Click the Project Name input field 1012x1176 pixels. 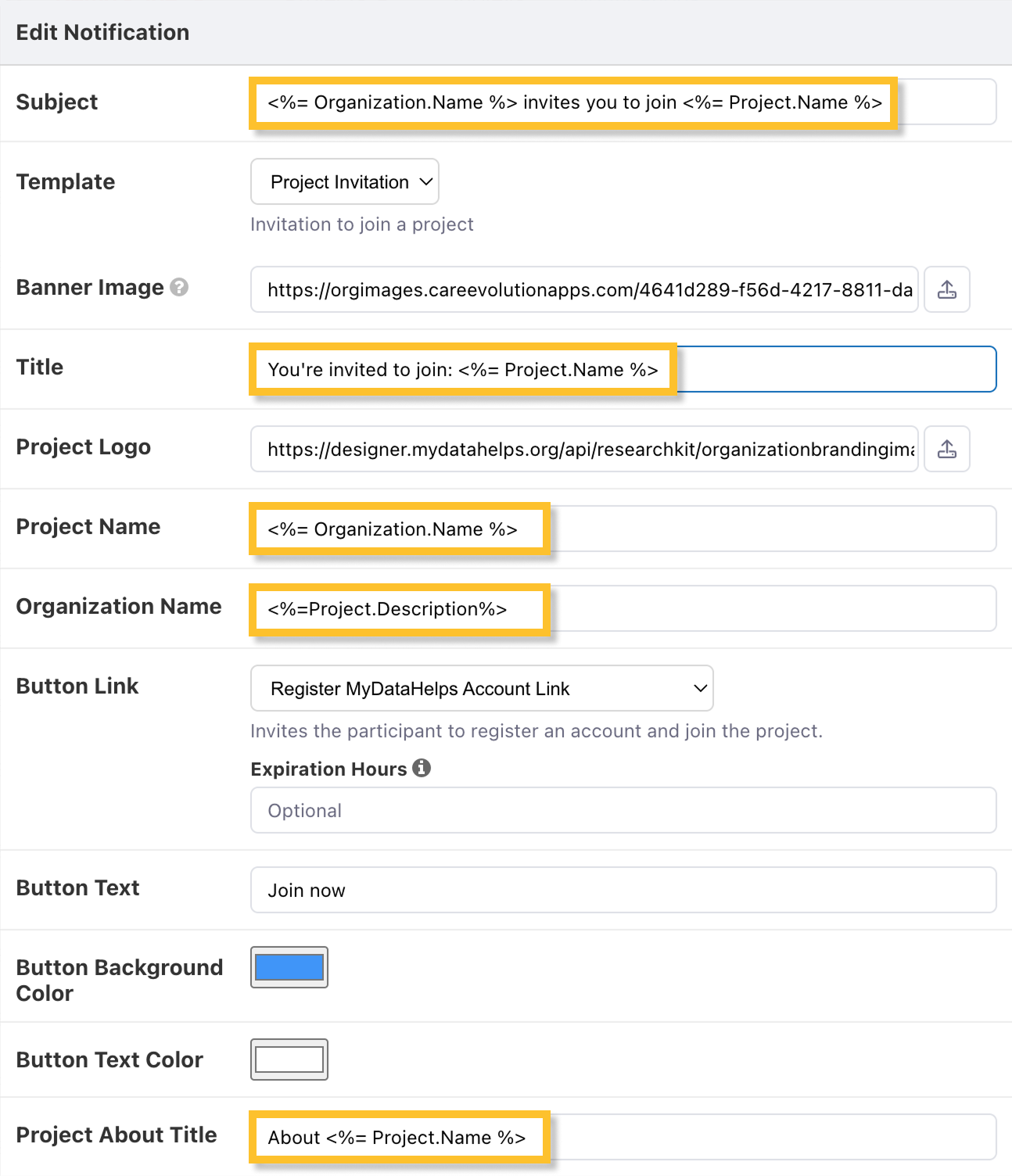click(x=623, y=529)
